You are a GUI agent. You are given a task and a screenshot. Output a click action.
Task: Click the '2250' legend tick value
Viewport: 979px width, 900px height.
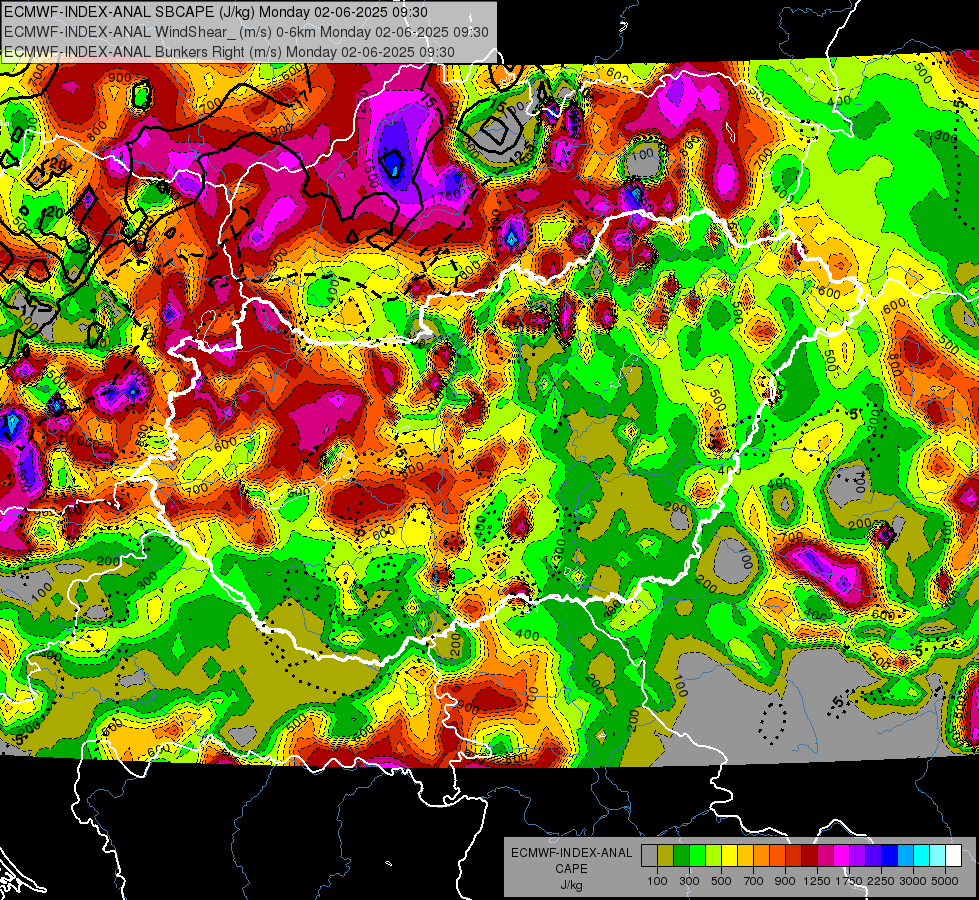[881, 881]
